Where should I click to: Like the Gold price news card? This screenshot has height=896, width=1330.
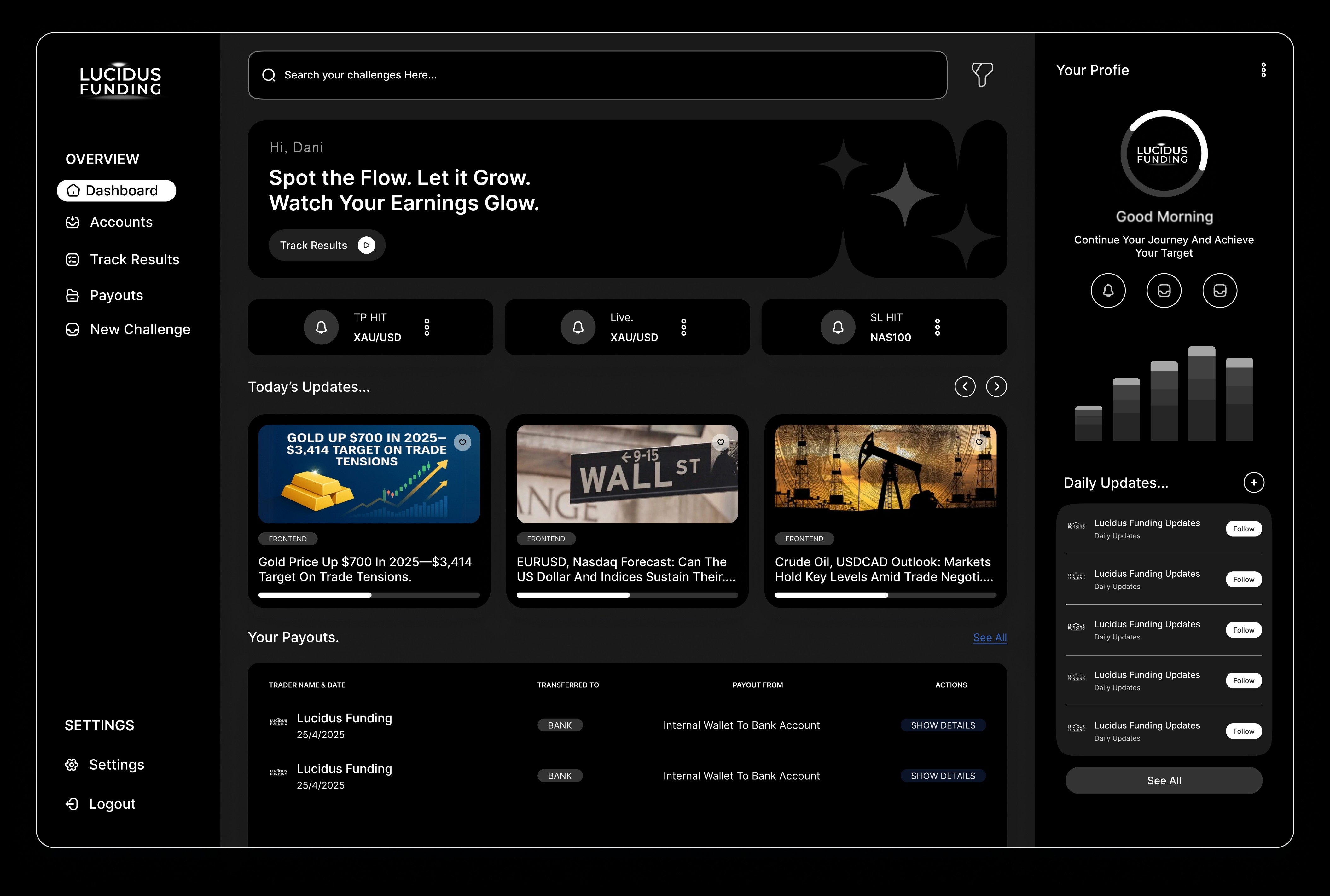tap(462, 442)
